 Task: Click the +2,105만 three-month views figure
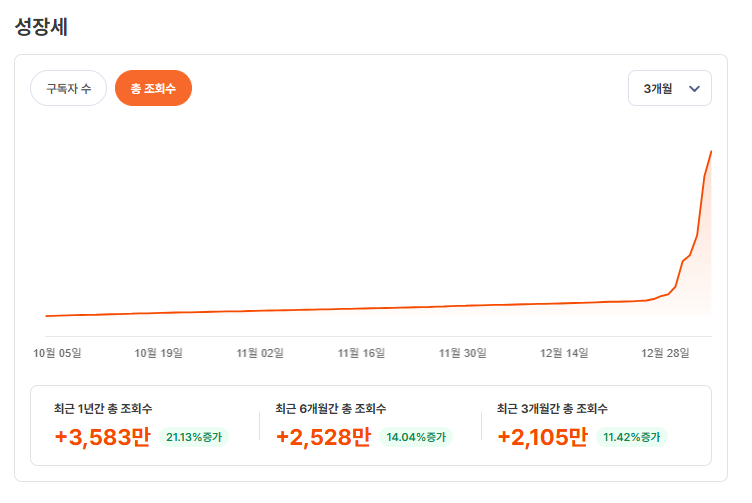(542, 437)
